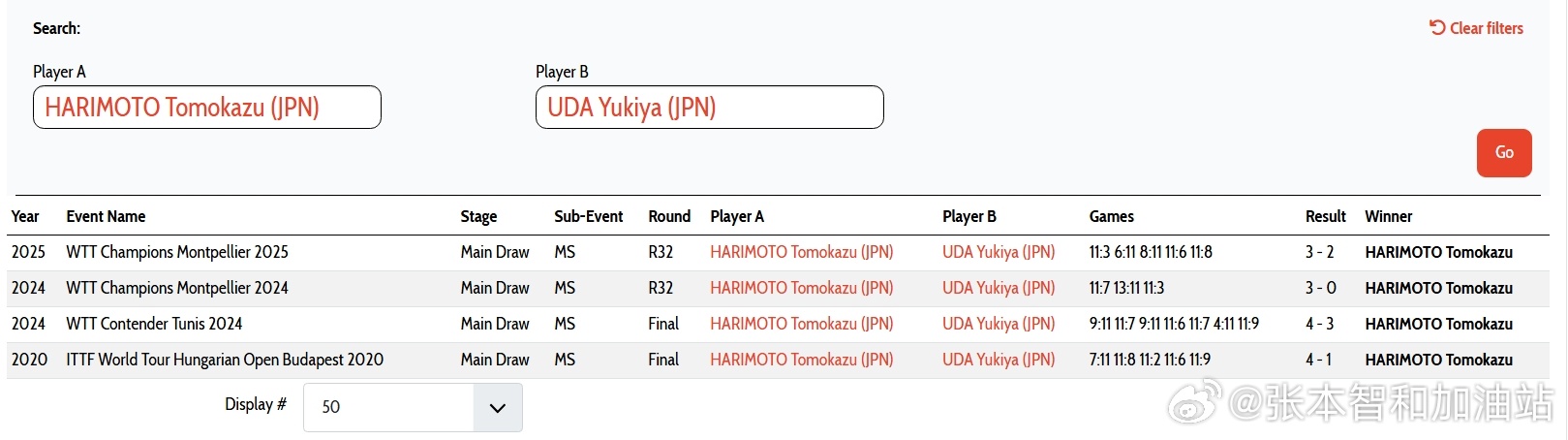Click the Clear filters link
Screen dimensions: 1568x440
pos(1477,28)
